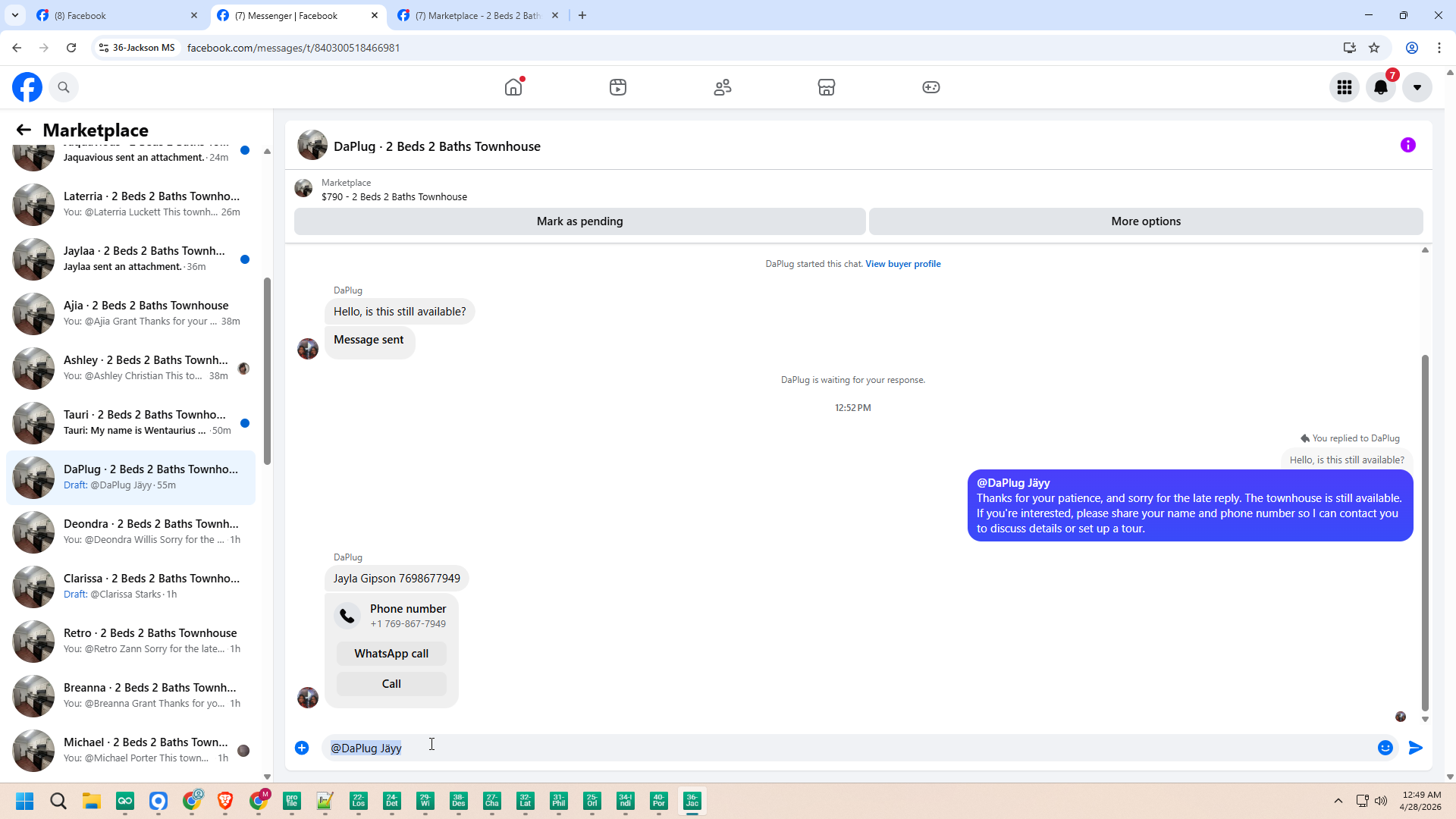
Task: Open Laterria townhouse conversation
Action: pos(130,204)
